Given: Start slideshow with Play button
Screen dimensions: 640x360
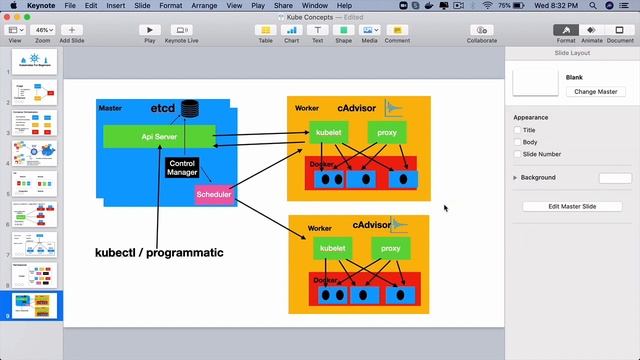Looking at the screenshot, I should point(149,30).
